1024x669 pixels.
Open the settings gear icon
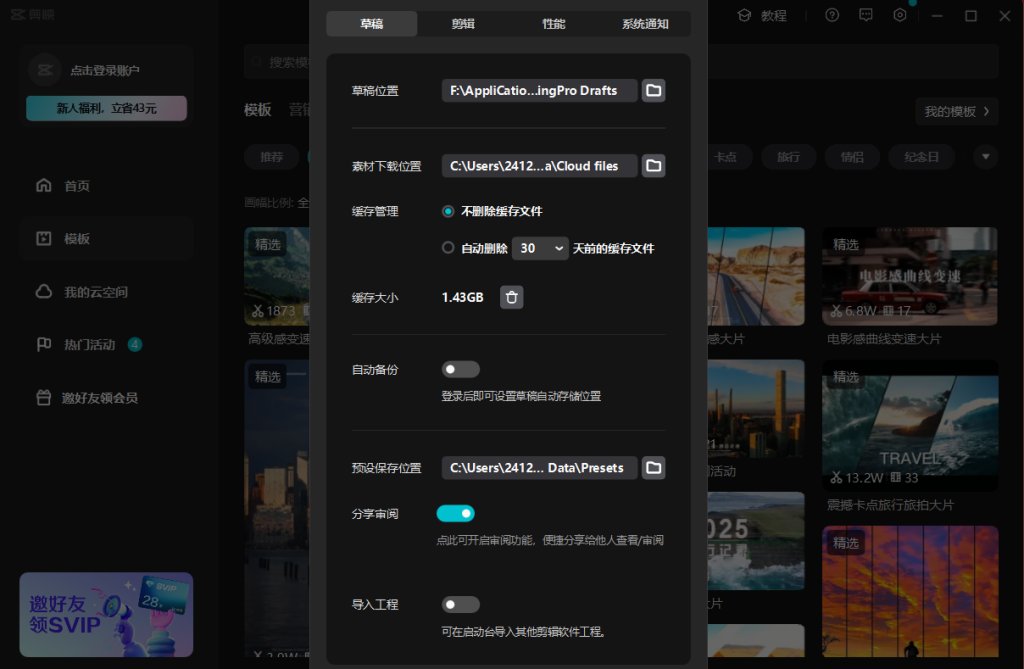pyautogui.click(x=898, y=15)
